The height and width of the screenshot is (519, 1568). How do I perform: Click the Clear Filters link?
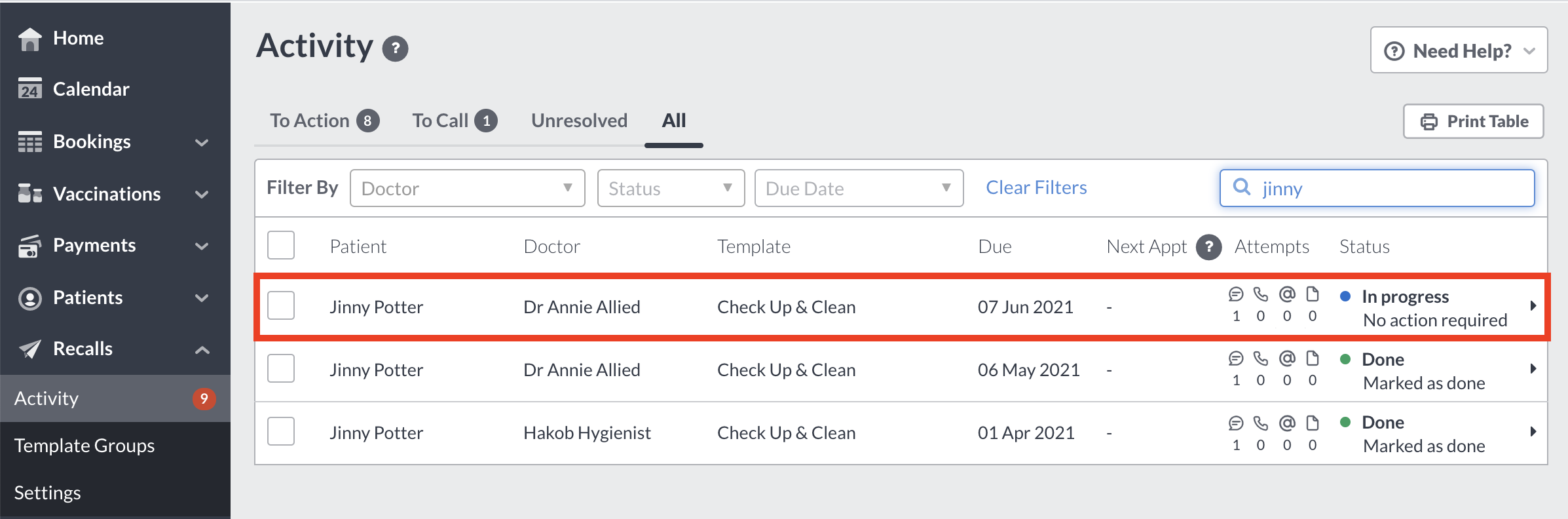coord(1036,187)
